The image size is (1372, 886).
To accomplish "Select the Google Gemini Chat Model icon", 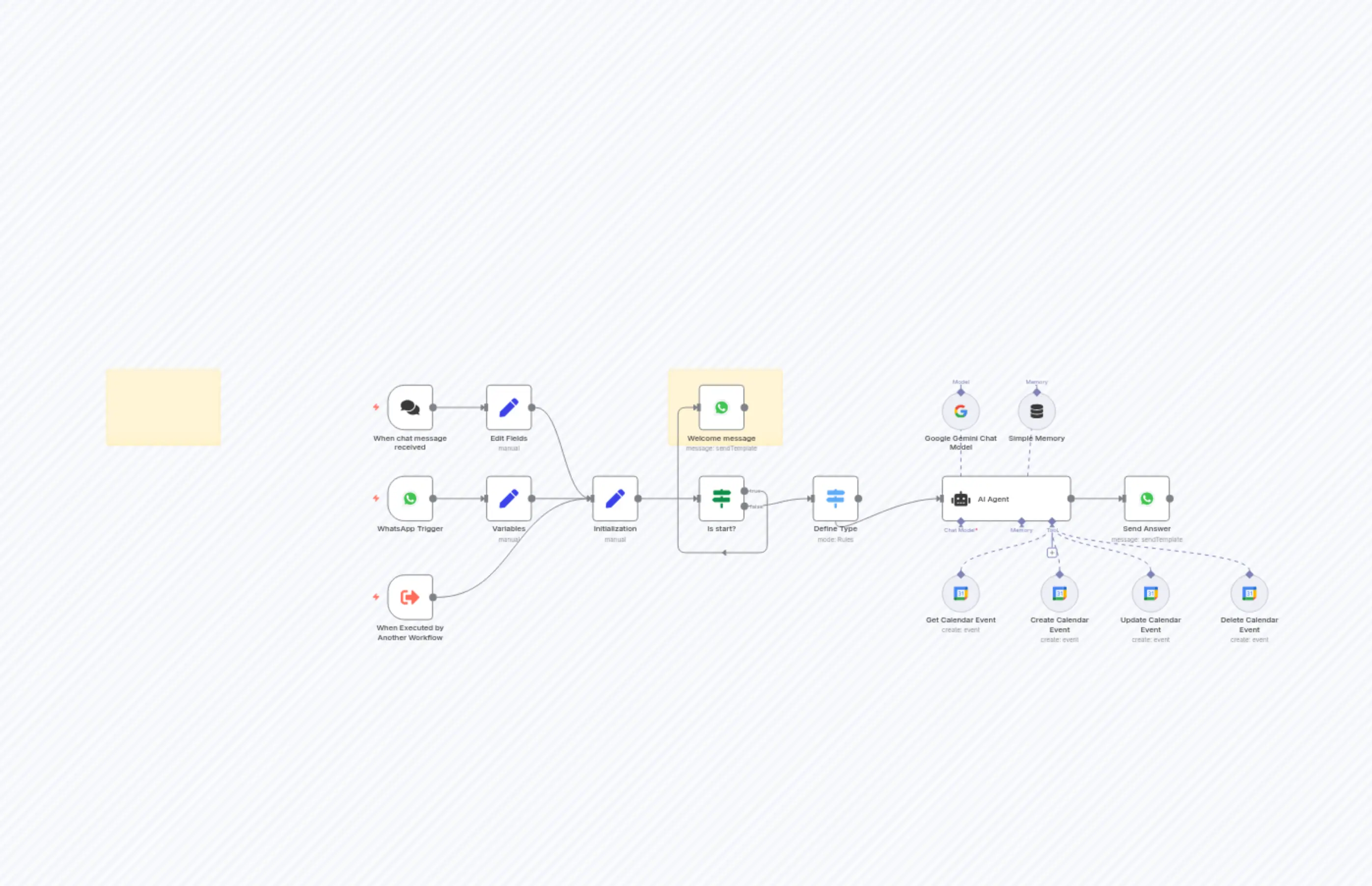I will pos(960,411).
